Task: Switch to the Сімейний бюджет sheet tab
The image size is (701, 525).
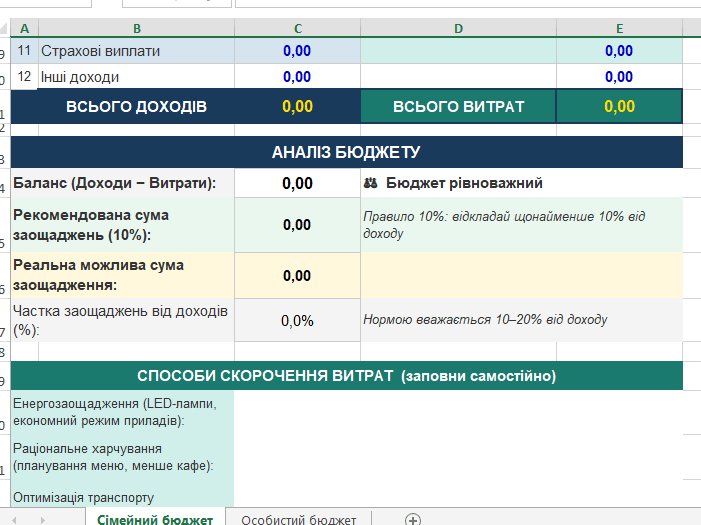Action: pos(155,519)
